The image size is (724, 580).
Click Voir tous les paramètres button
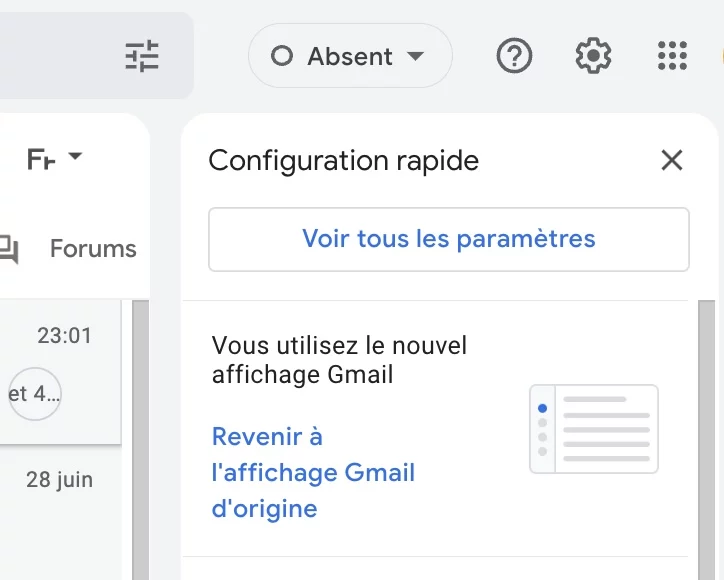pos(448,239)
